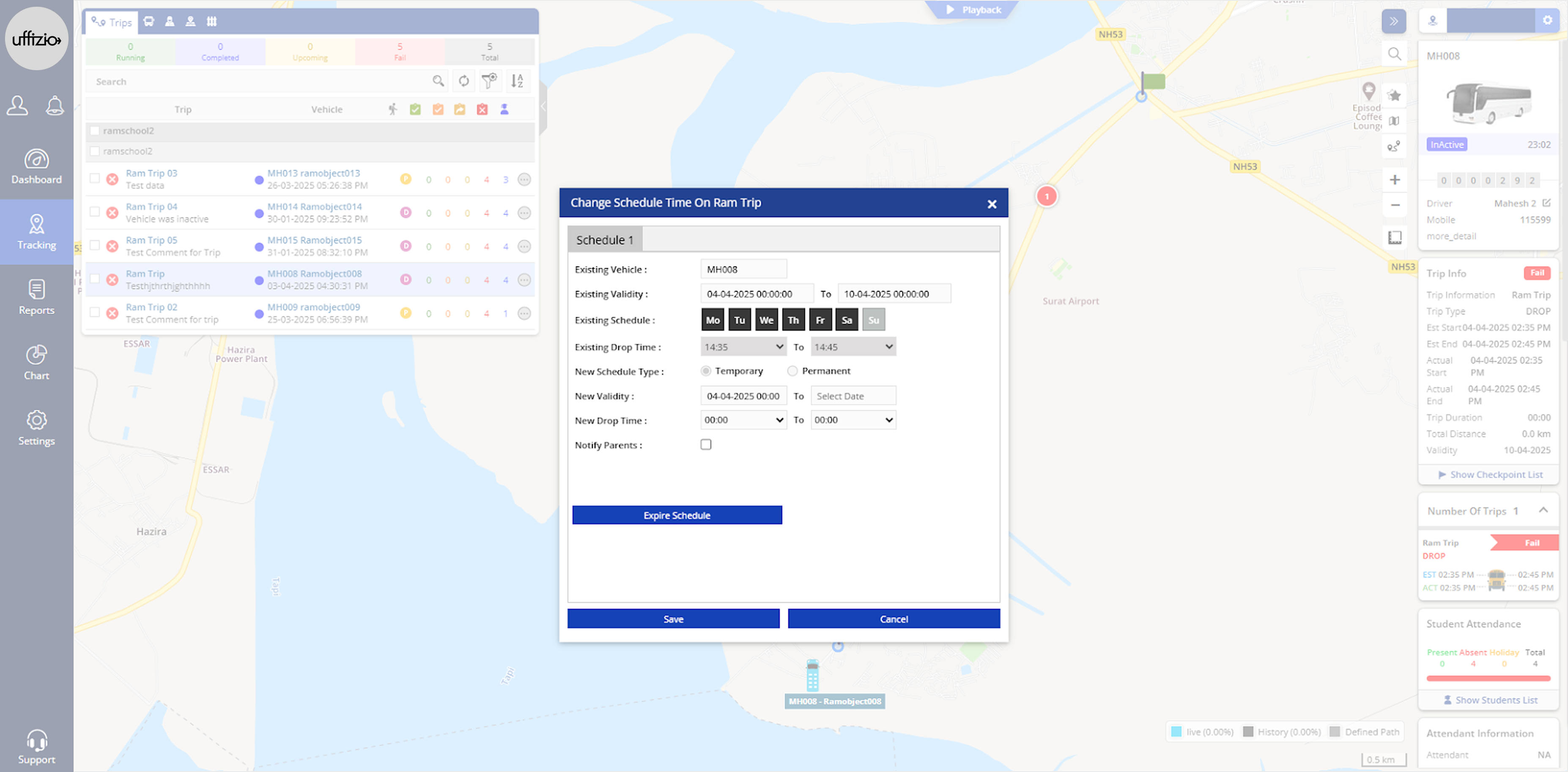The height and width of the screenshot is (772, 1568).
Task: Select the Temporary schedule type
Action: point(706,370)
